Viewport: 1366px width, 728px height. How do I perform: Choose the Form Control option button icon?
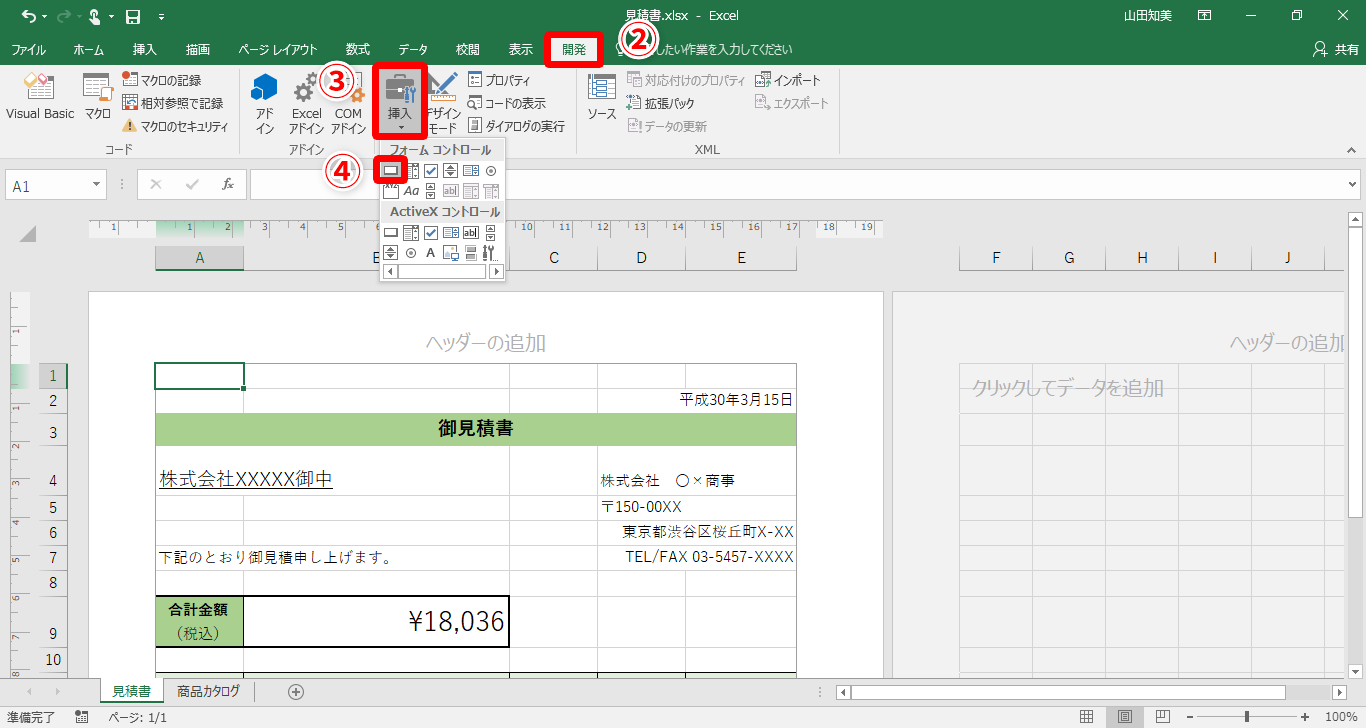(491, 171)
